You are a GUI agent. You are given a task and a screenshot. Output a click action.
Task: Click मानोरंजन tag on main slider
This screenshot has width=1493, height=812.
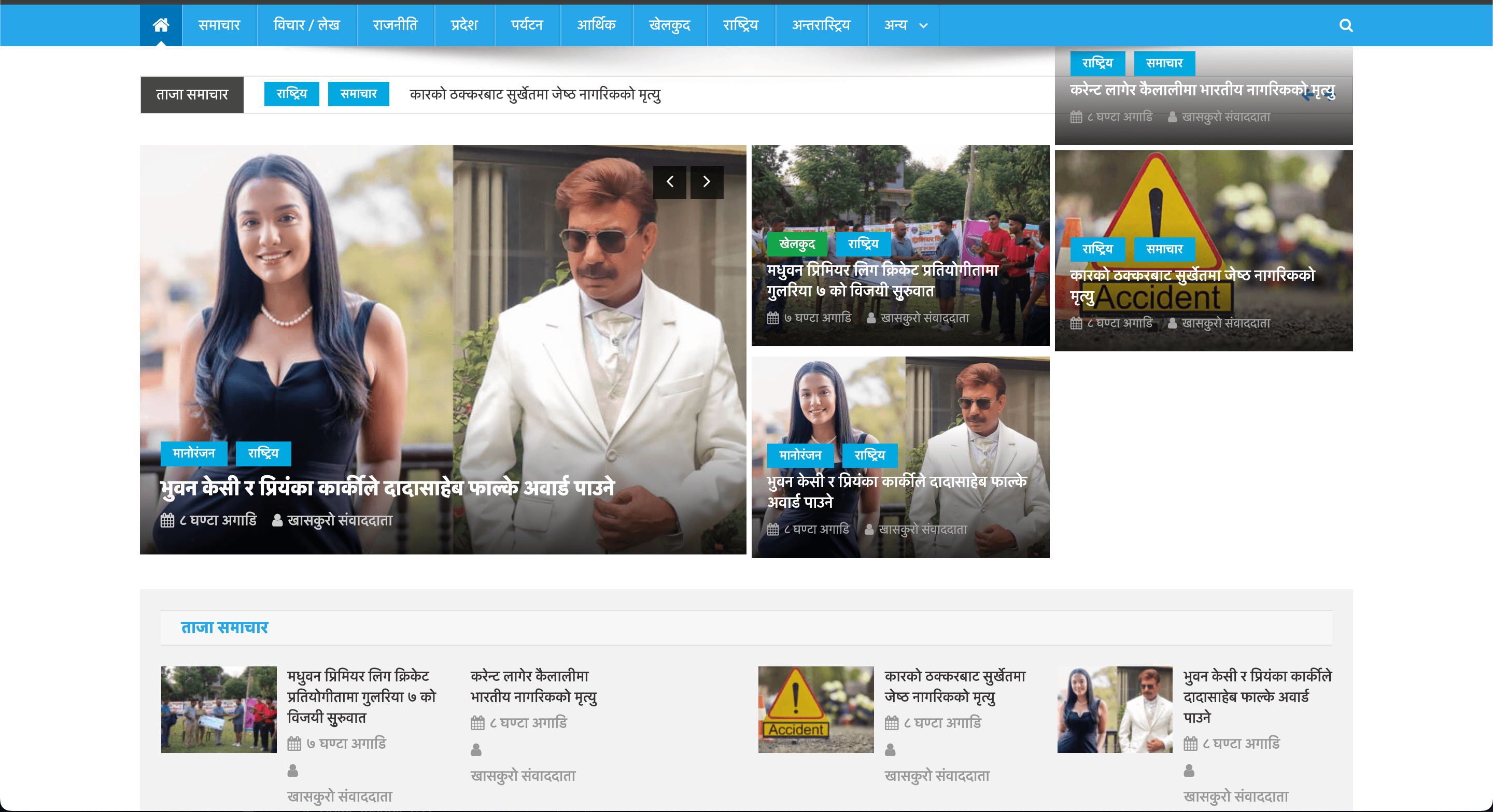(x=193, y=453)
